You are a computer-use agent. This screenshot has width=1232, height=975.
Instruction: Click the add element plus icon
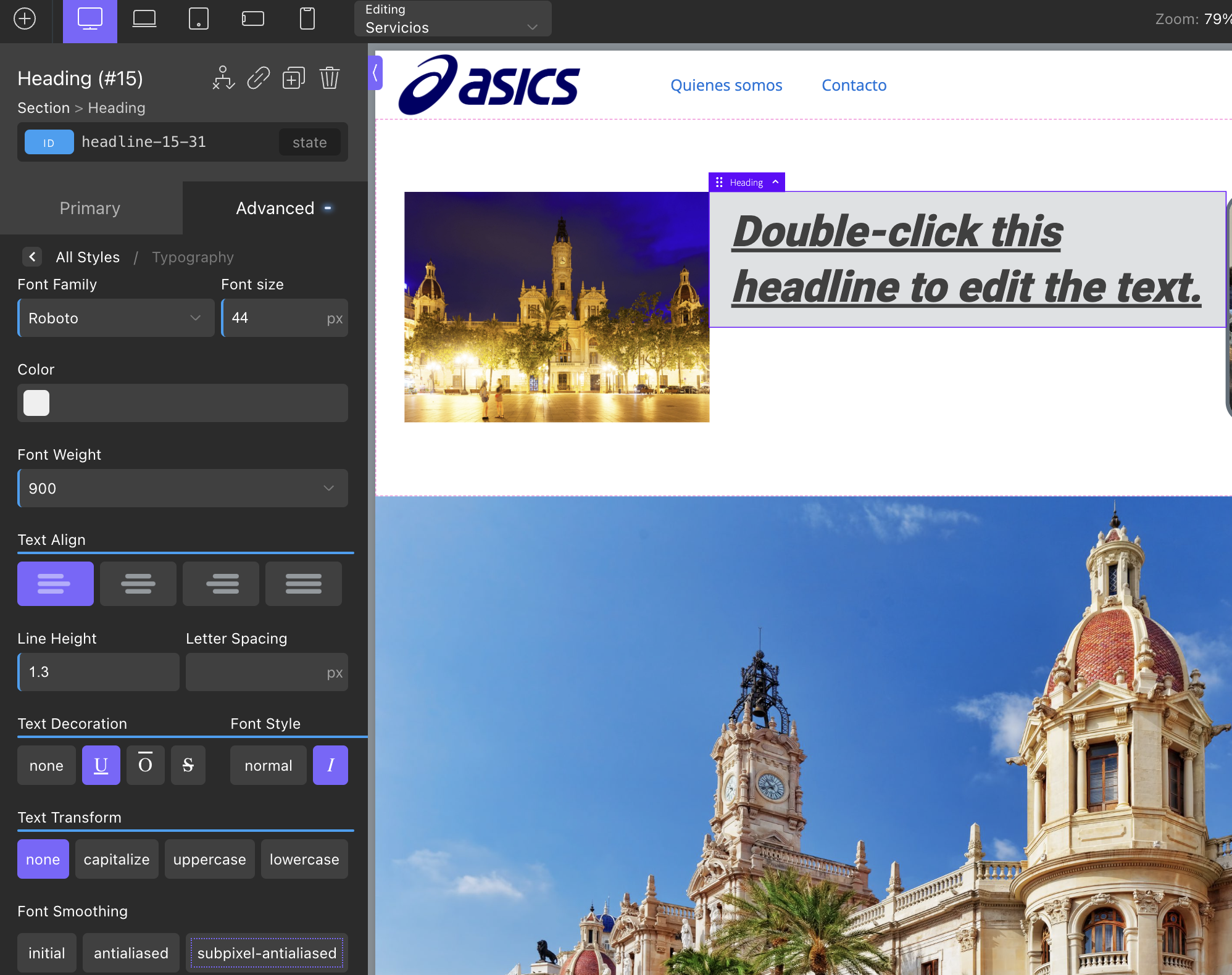pyautogui.click(x=25, y=19)
